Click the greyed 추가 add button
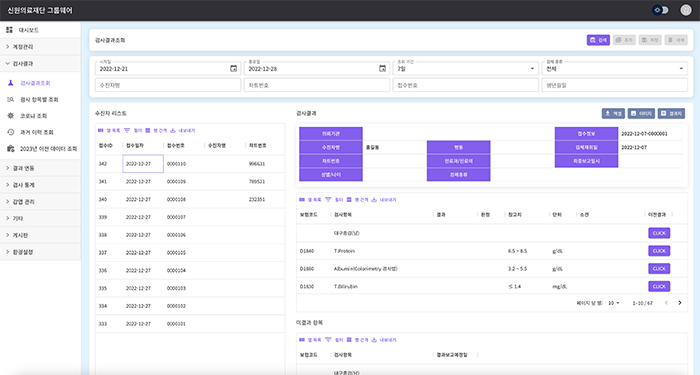Screen dimensions: 700x375 click(624, 40)
